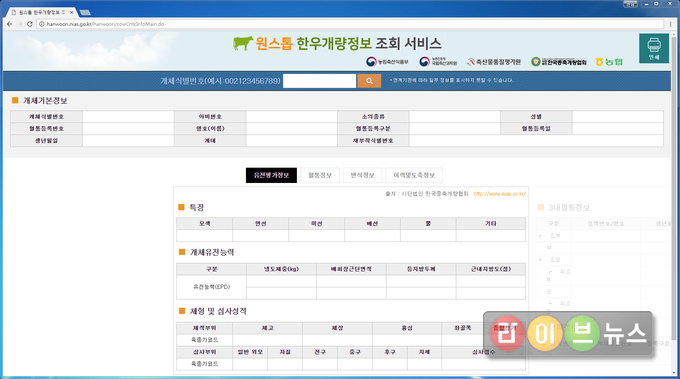This screenshot has width=680, height=379.
Task: Open a new browser tab
Action: click(85, 12)
